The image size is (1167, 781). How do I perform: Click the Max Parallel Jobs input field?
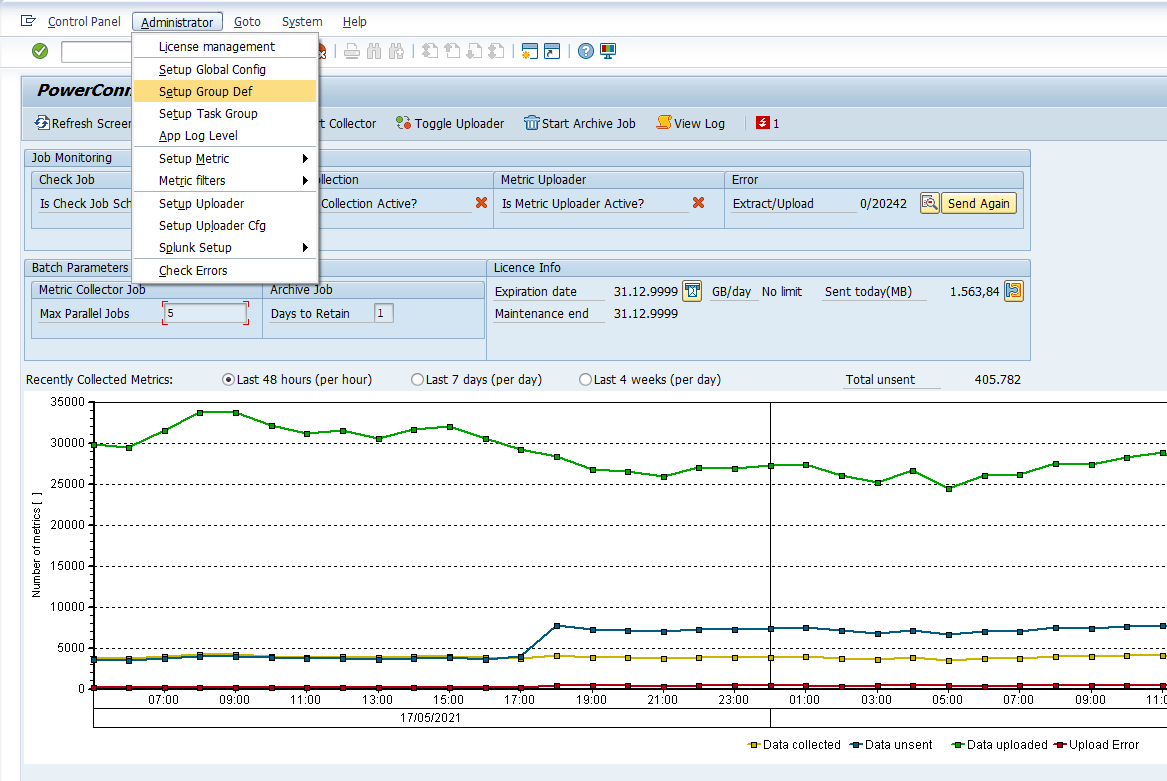point(205,313)
